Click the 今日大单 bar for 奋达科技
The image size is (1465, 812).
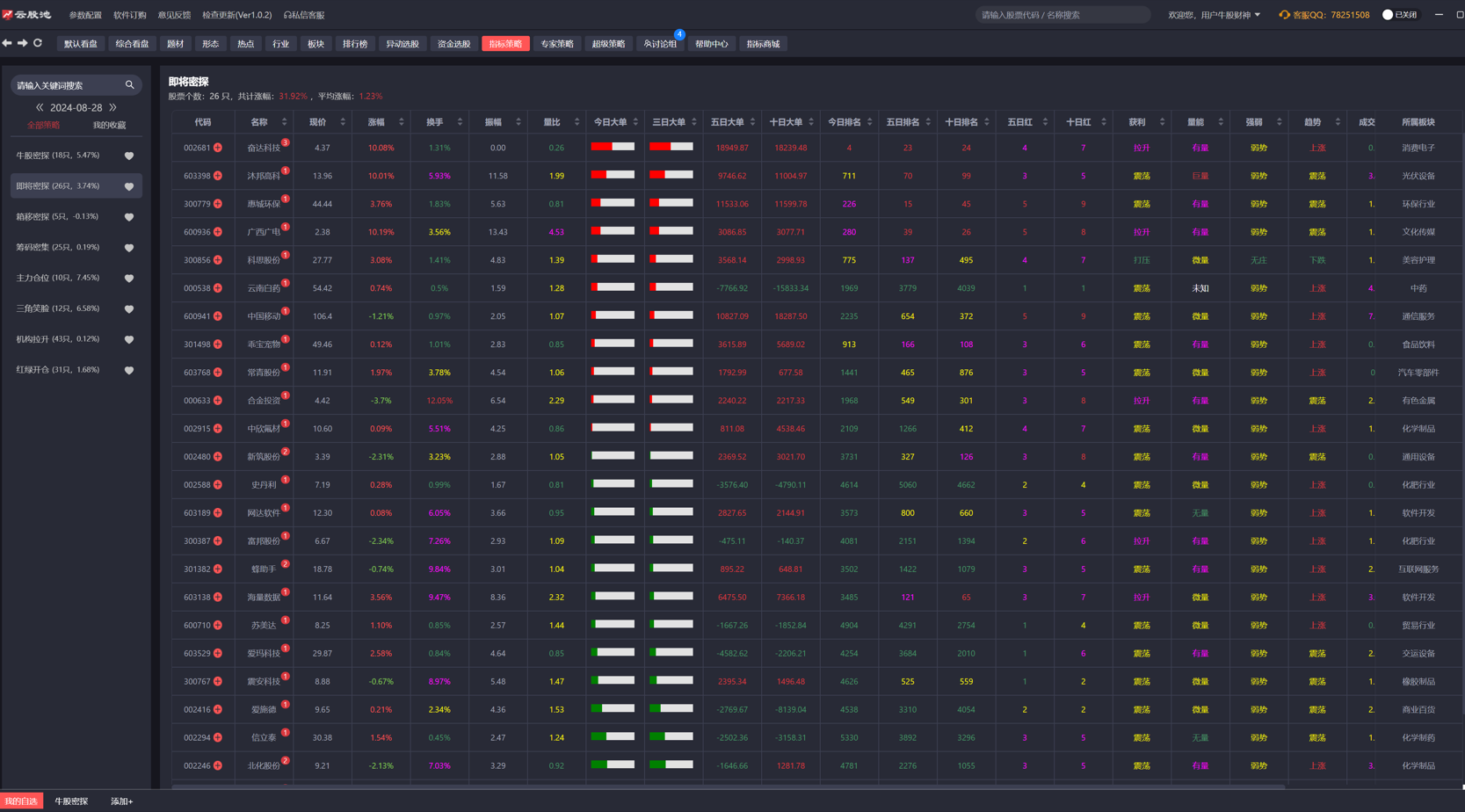613,147
